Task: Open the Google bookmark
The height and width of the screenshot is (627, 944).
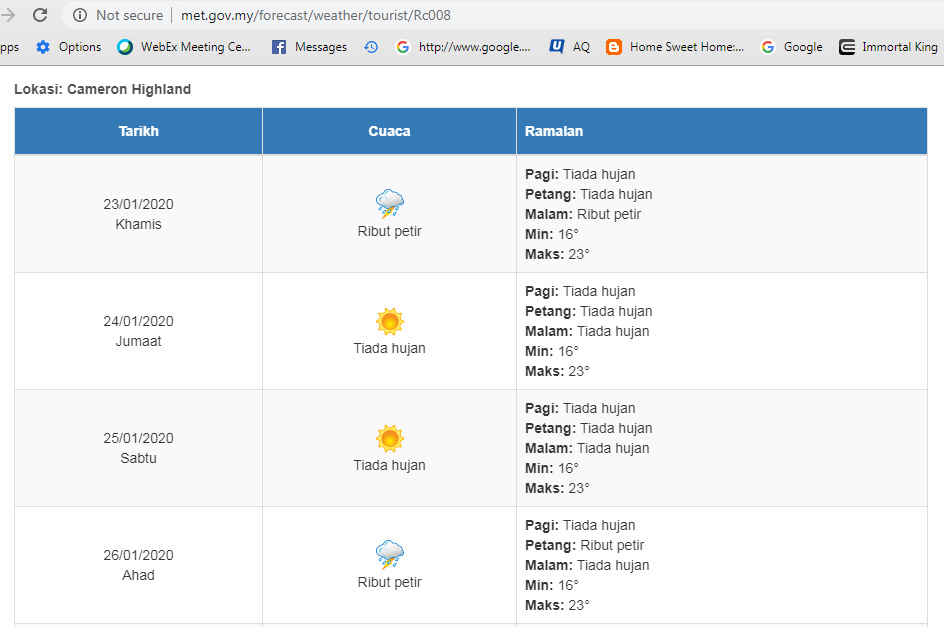Action: pos(792,47)
